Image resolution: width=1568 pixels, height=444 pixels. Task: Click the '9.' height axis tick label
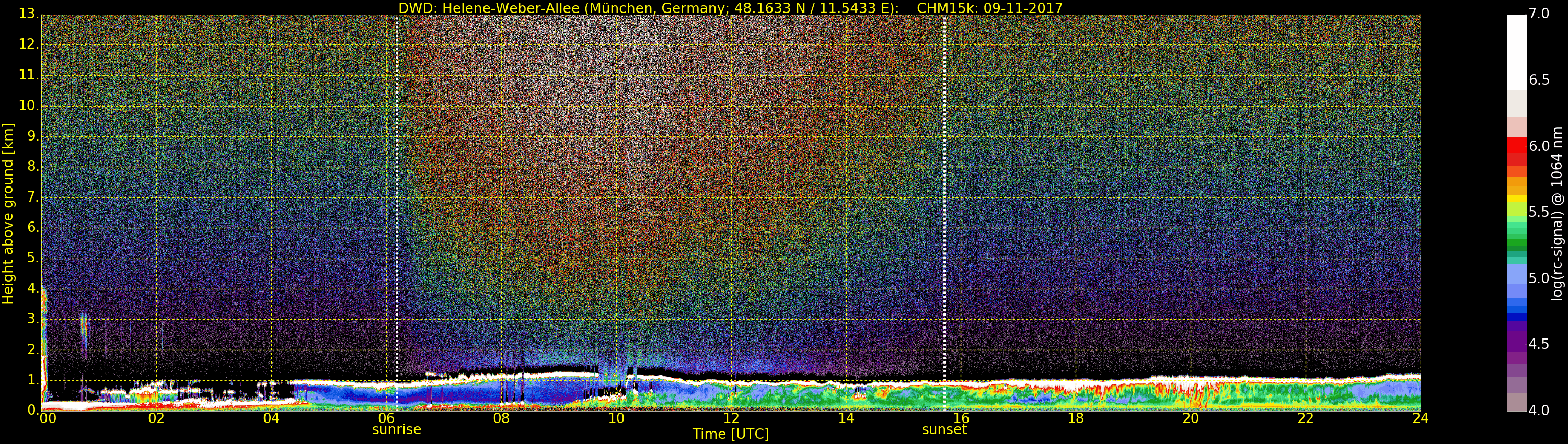(x=33, y=137)
